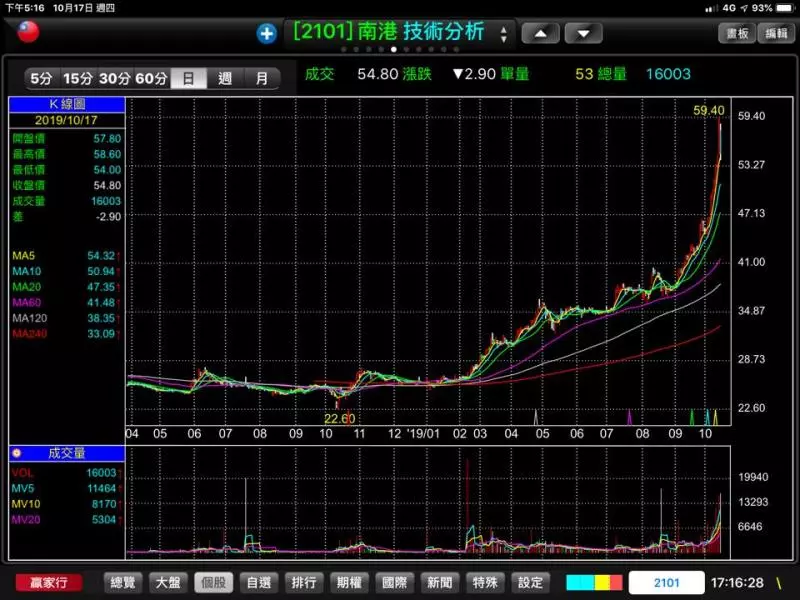Select the 日 daily interval
The height and width of the screenshot is (600, 800).
click(188, 79)
